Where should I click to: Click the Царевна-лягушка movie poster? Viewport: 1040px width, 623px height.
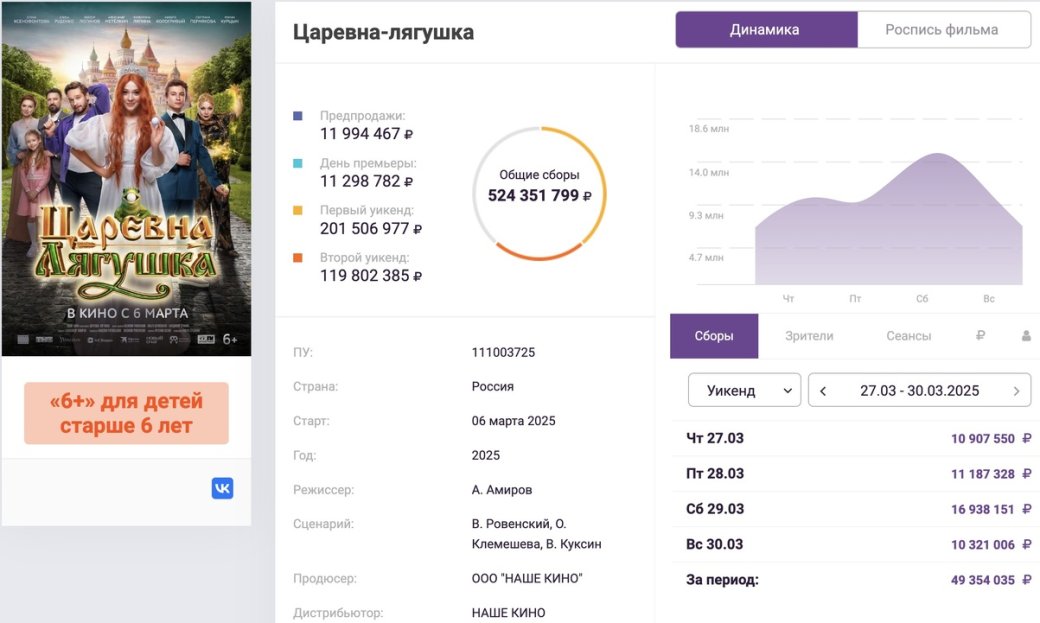(126, 179)
